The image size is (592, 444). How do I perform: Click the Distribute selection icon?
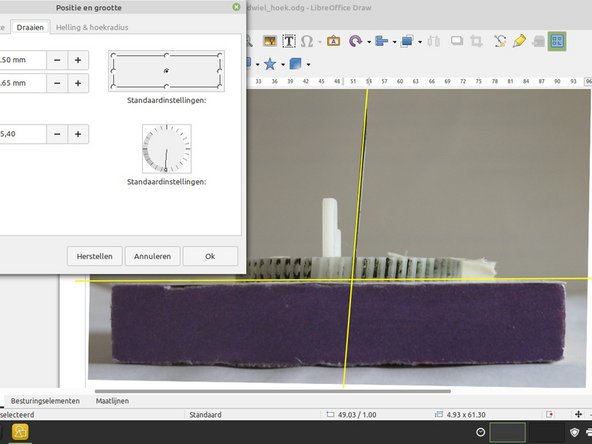(434, 41)
